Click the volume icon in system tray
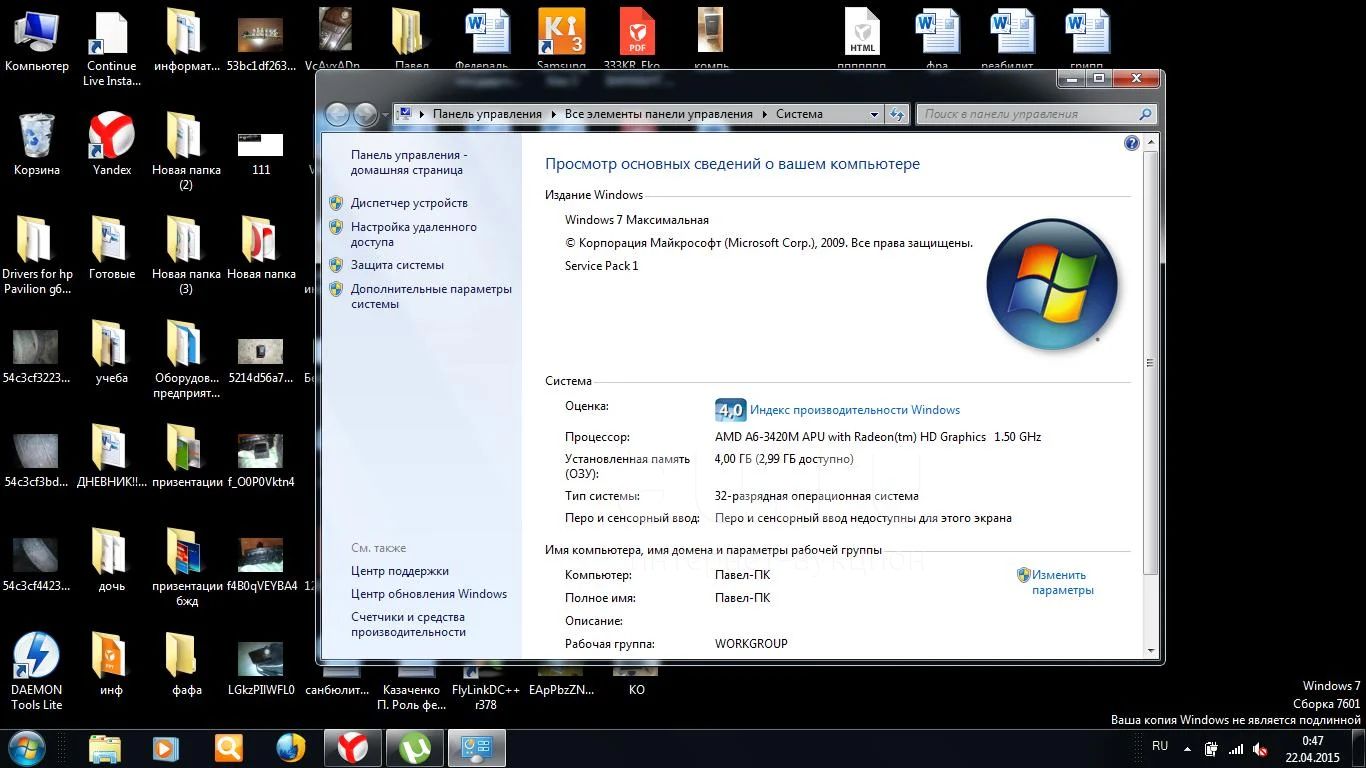This screenshot has width=1366, height=768. tap(1261, 749)
